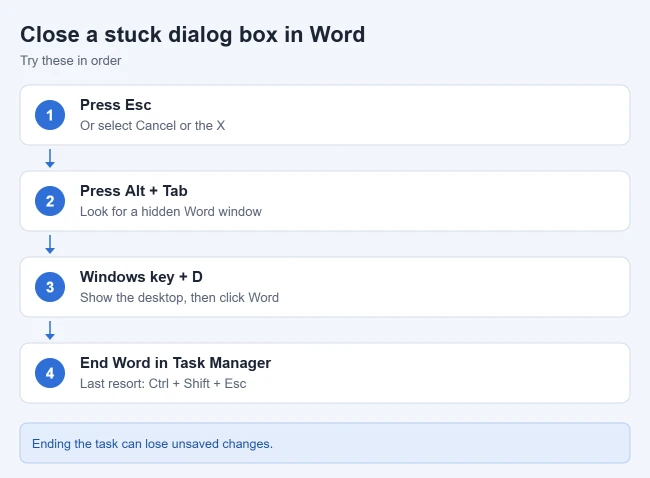Select the 'Press Esc' step title
650x478 pixels.
115,105
